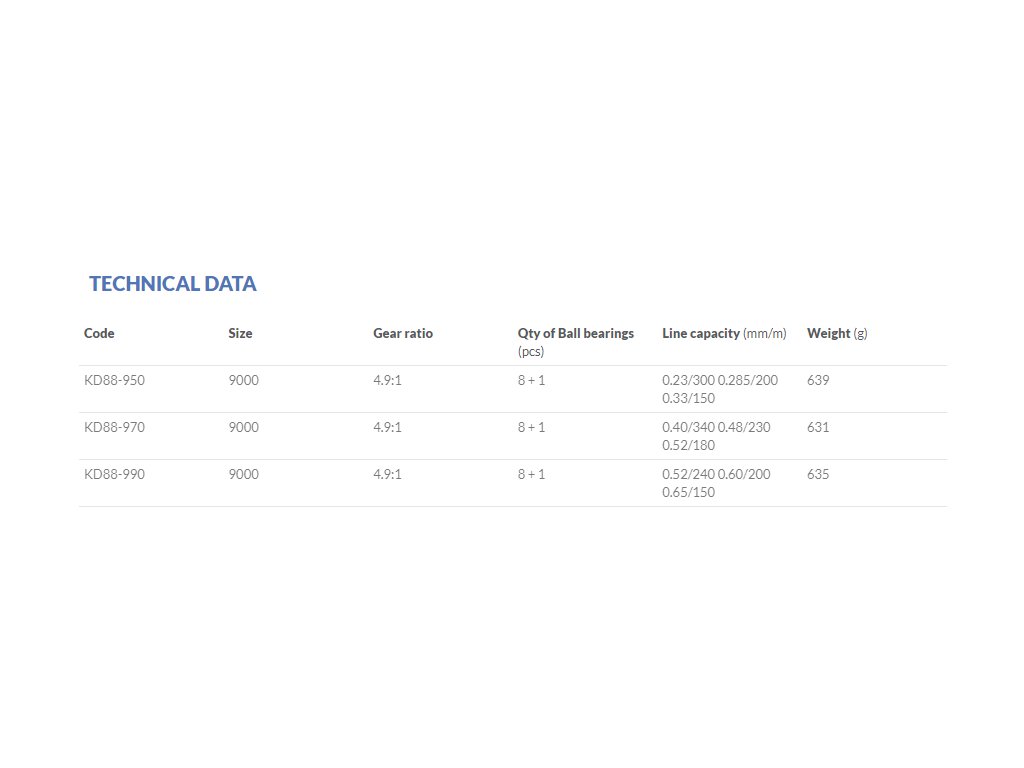Select the KD88-950 code cell
The image size is (1024, 768).
[114, 381]
